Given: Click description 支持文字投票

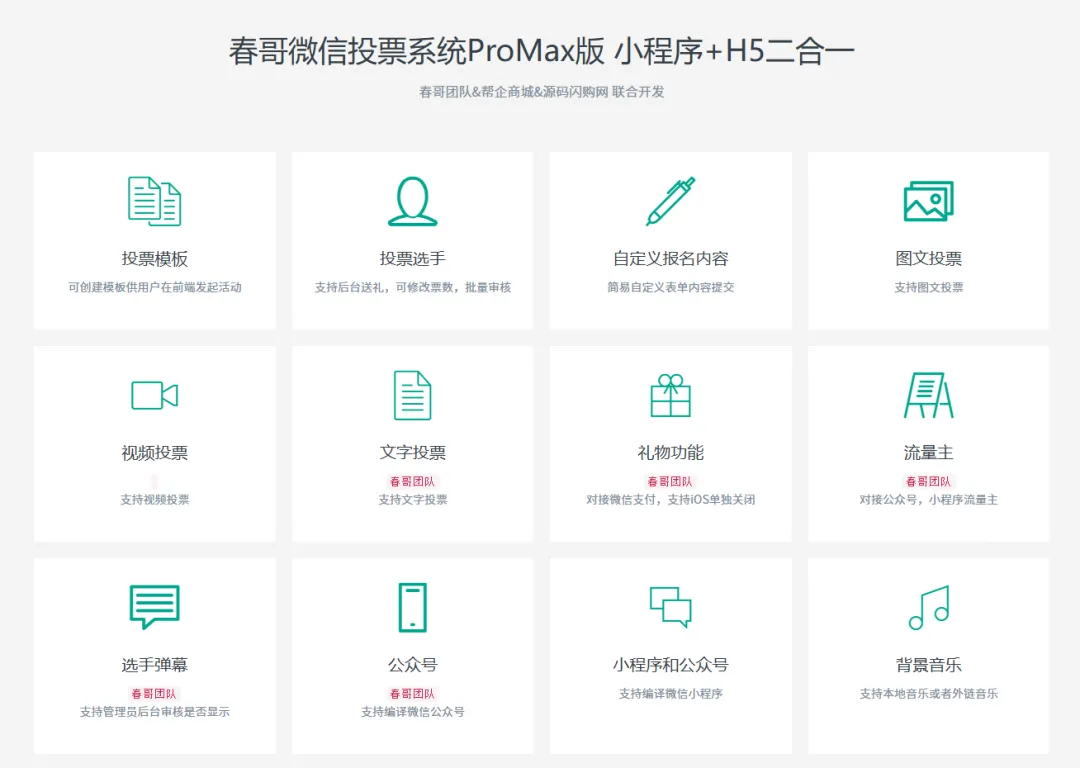Looking at the screenshot, I should [413, 499].
